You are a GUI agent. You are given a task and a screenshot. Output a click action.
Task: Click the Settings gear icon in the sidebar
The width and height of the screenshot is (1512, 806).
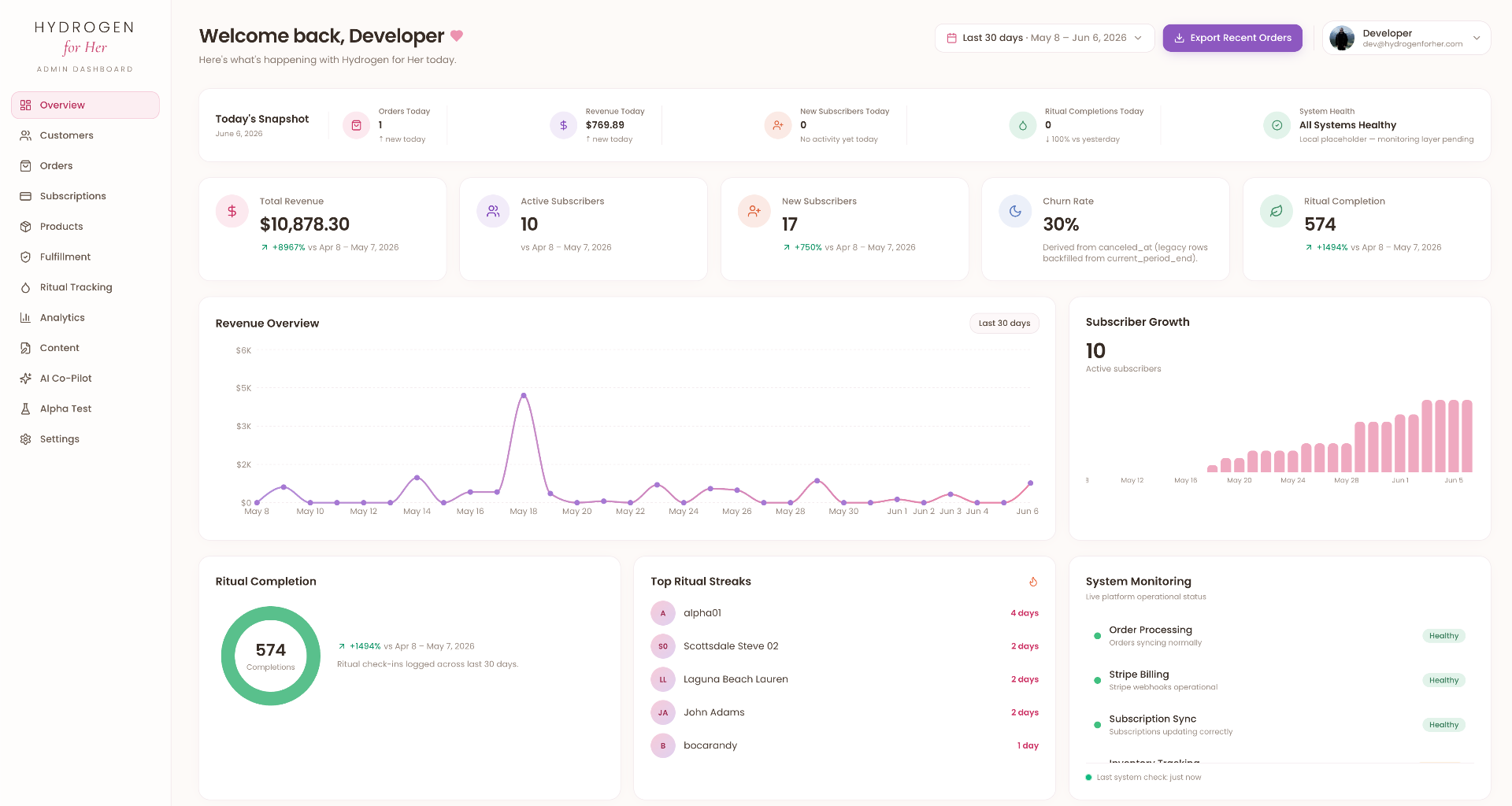pyautogui.click(x=25, y=439)
